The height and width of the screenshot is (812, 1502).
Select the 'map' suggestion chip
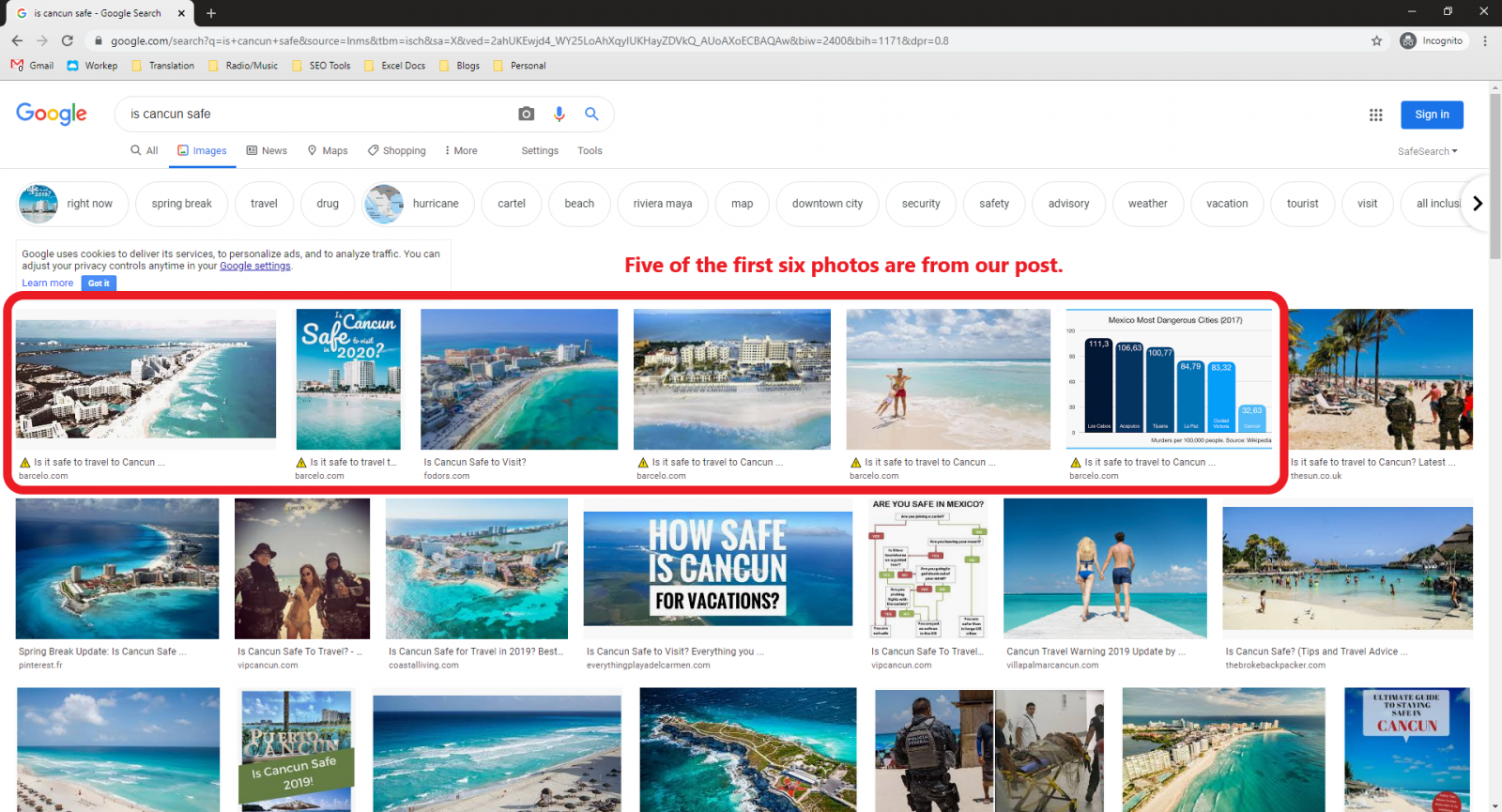click(743, 204)
